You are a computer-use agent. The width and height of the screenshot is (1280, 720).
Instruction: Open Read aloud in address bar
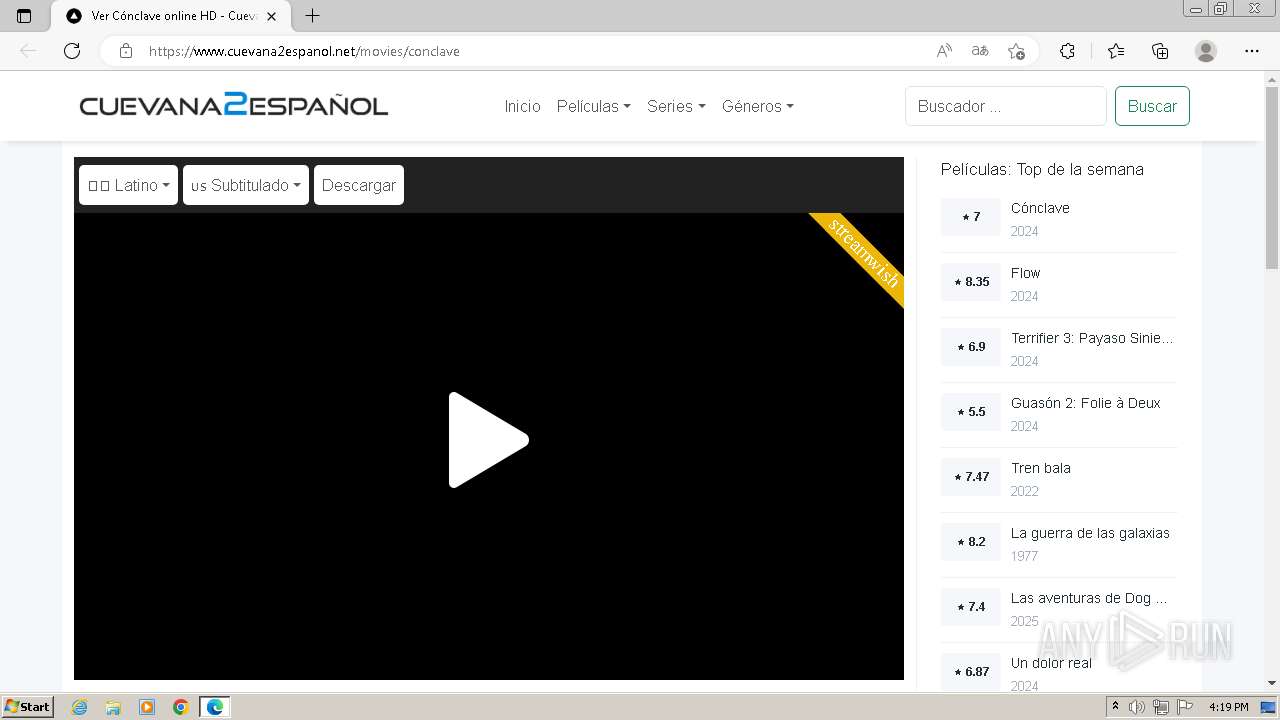943,51
